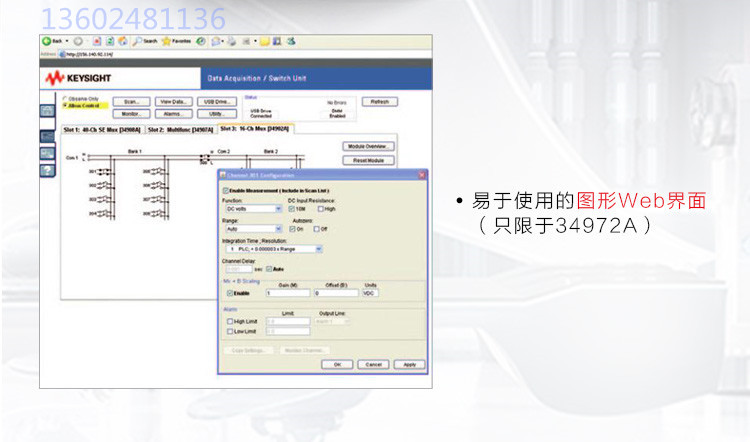Viewport: 750px width, 442px height.
Task: Open the Function dropdown showing DC volts
Action: 254,209
